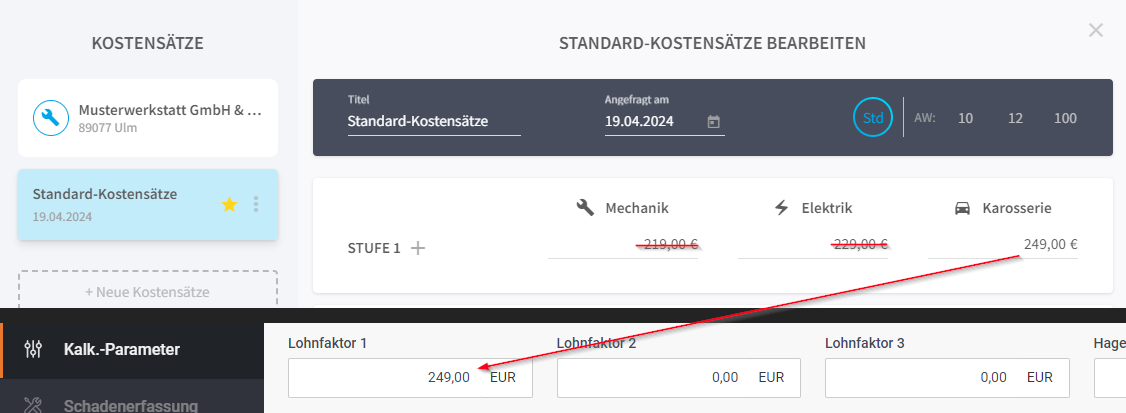This screenshot has width=1126, height=413.
Task: Toggle the yellow favorite star
Action: (x=229, y=205)
